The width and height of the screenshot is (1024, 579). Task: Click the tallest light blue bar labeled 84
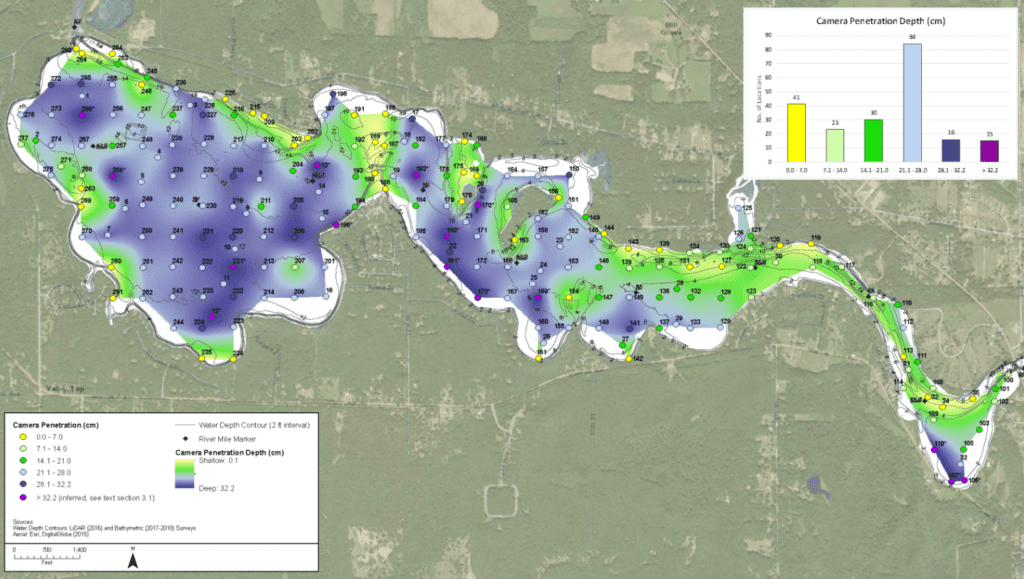tap(912, 102)
